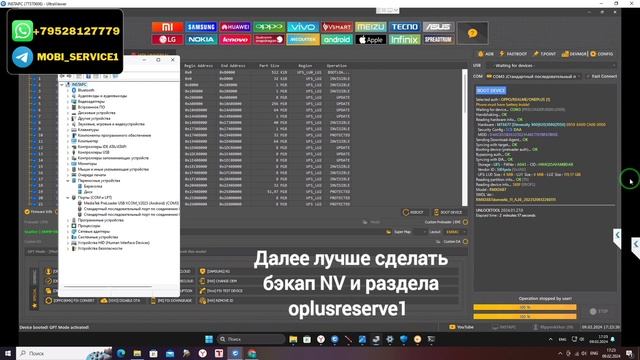This screenshot has width=640, height=360.
Task: Open the CONFIG settings
Action: [x=602, y=54]
